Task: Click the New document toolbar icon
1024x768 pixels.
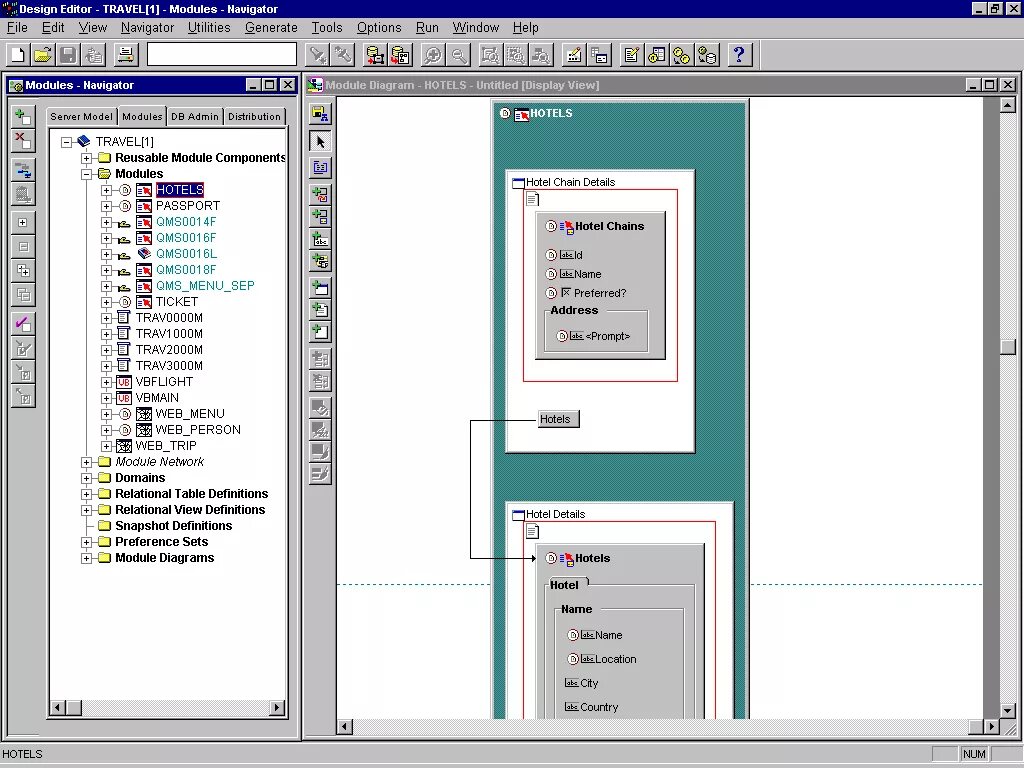Action: [x=18, y=55]
